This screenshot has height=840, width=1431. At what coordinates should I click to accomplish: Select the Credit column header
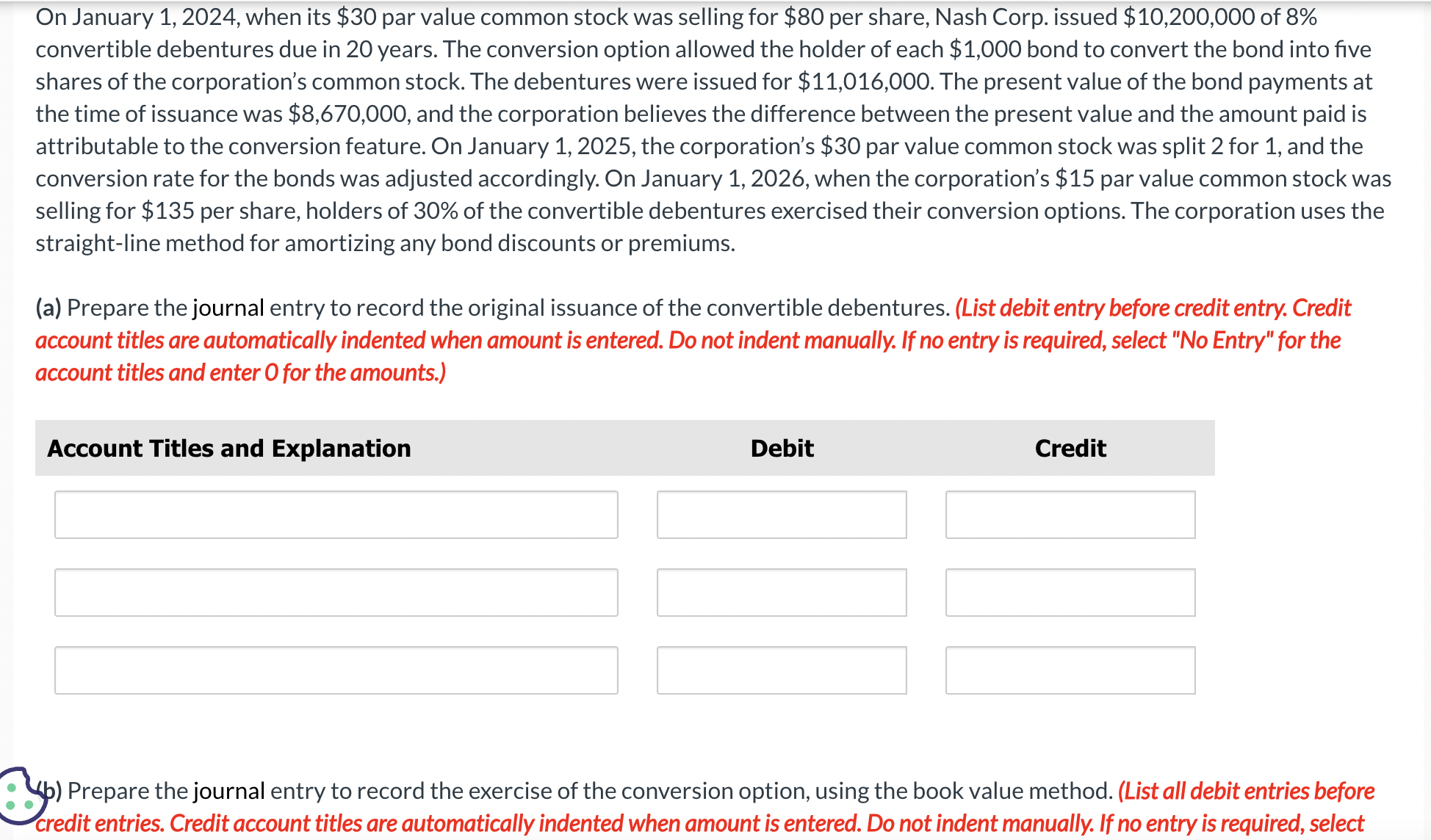[1070, 448]
